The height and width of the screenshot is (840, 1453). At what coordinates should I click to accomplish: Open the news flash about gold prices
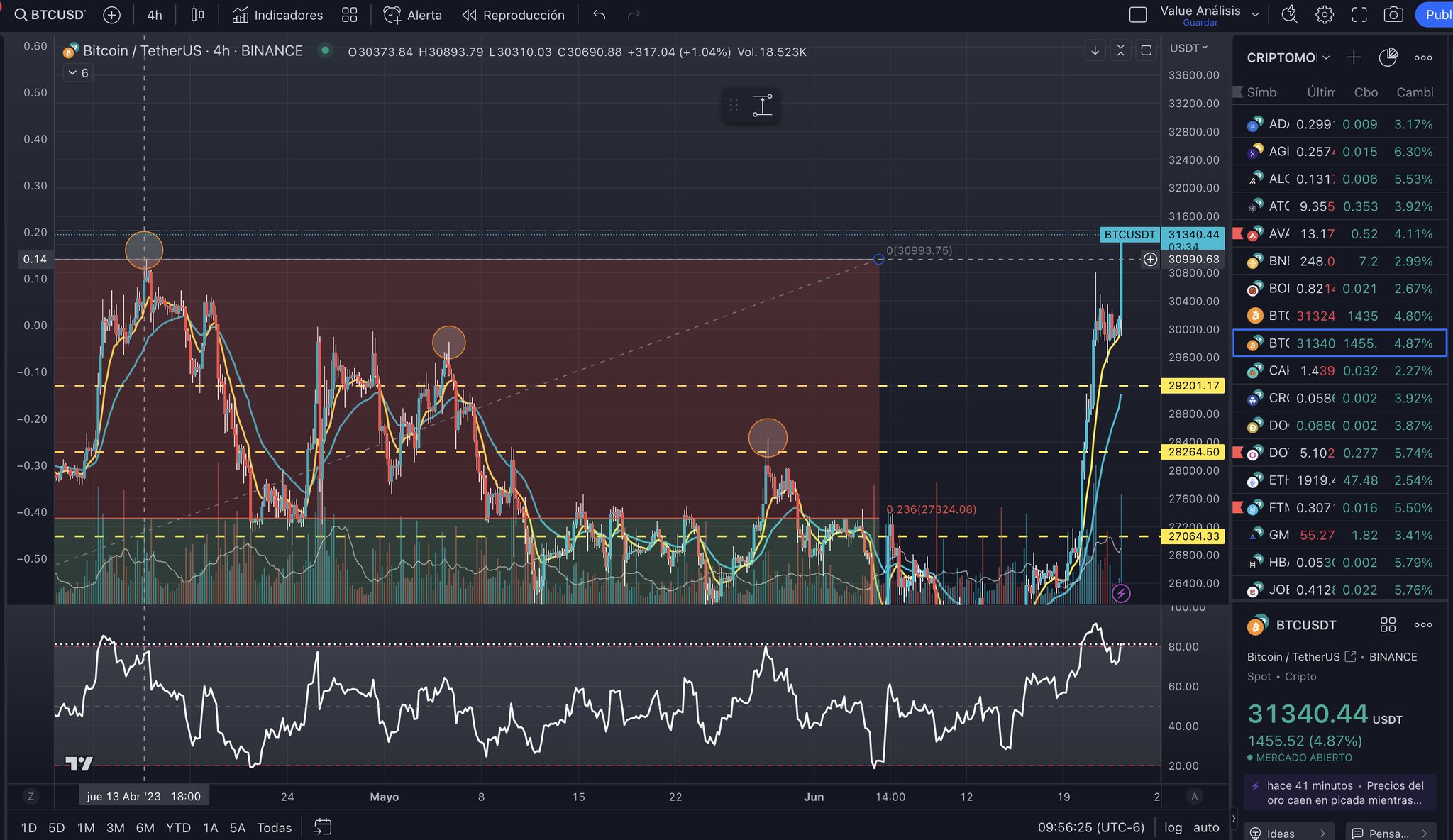tap(1339, 792)
